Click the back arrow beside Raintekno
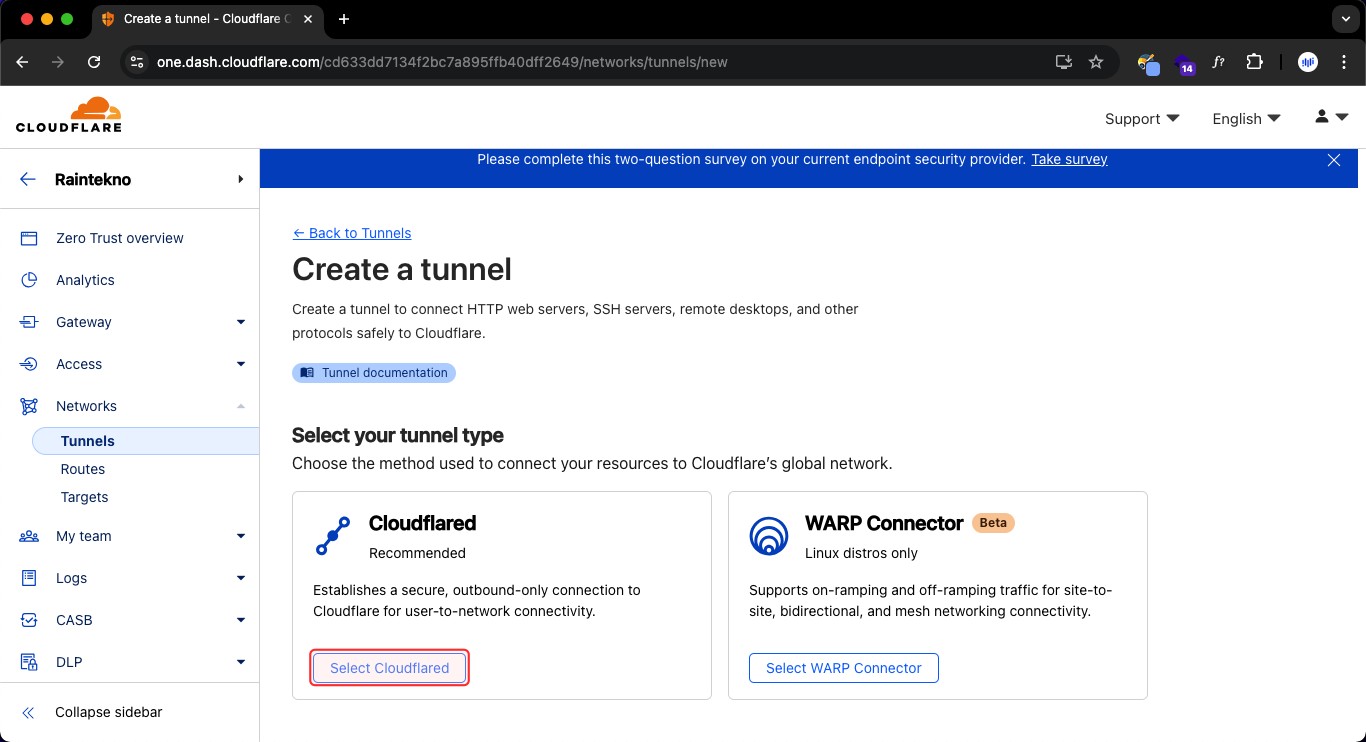This screenshot has height=742, width=1366. point(28,180)
